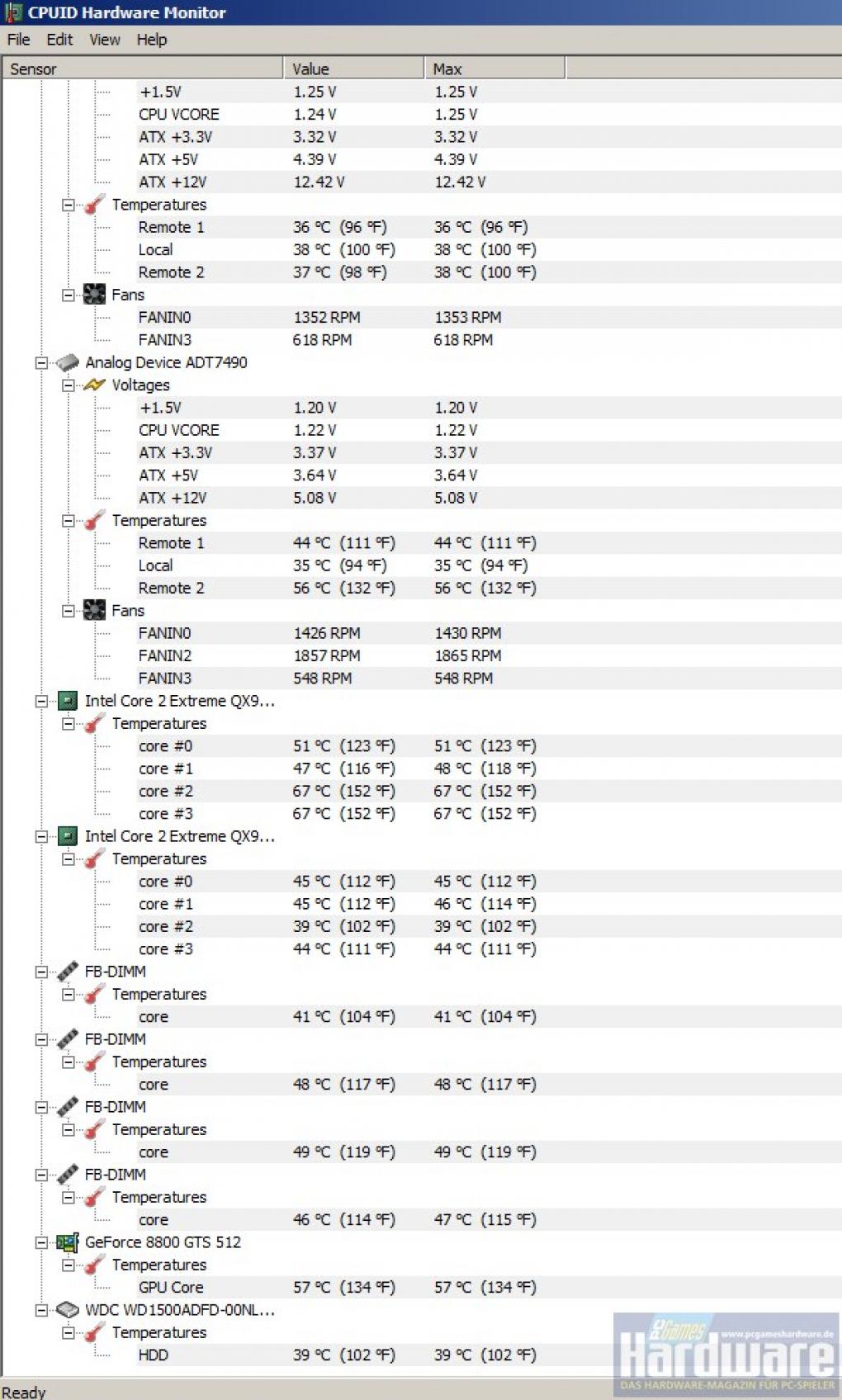Click the Voltages lightning icon
This screenshot has width=842, height=1400.
[94, 385]
